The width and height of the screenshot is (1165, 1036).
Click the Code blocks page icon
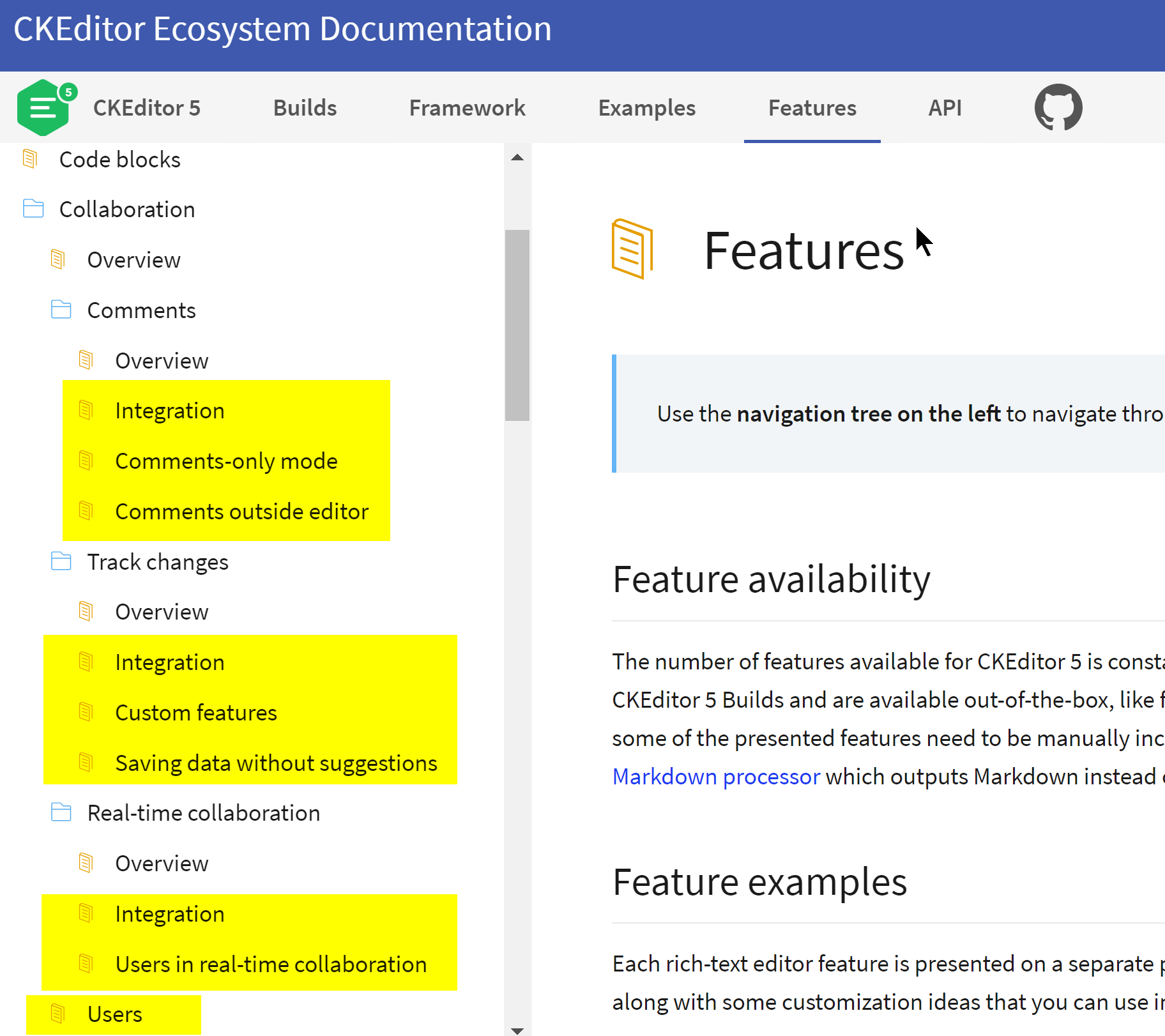(x=30, y=159)
